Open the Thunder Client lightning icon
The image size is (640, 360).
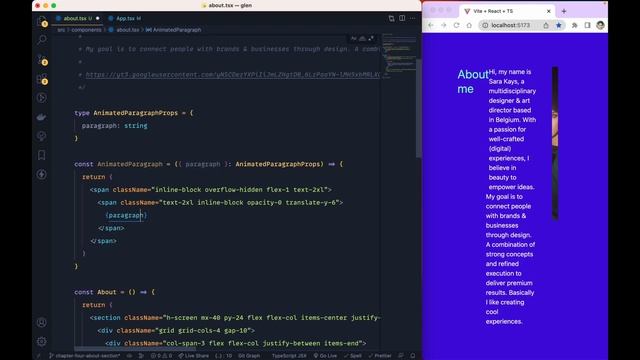(42, 174)
